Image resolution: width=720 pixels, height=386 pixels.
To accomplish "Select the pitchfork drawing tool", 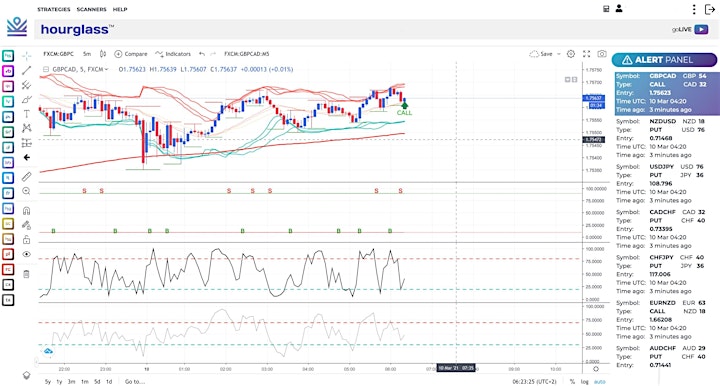I will [27, 85].
